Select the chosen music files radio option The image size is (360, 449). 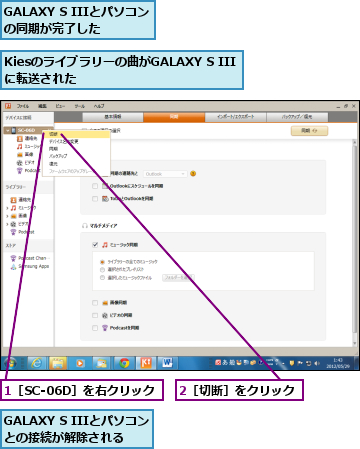[102, 278]
